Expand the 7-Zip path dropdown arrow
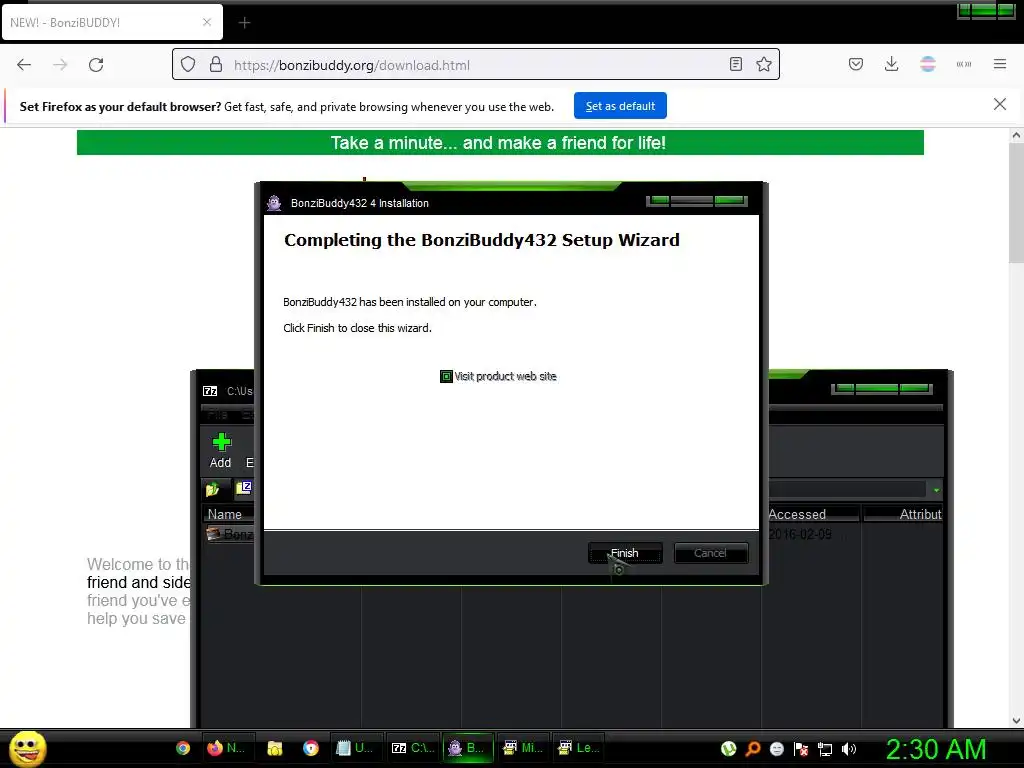The height and width of the screenshot is (768, 1024). tap(936, 490)
